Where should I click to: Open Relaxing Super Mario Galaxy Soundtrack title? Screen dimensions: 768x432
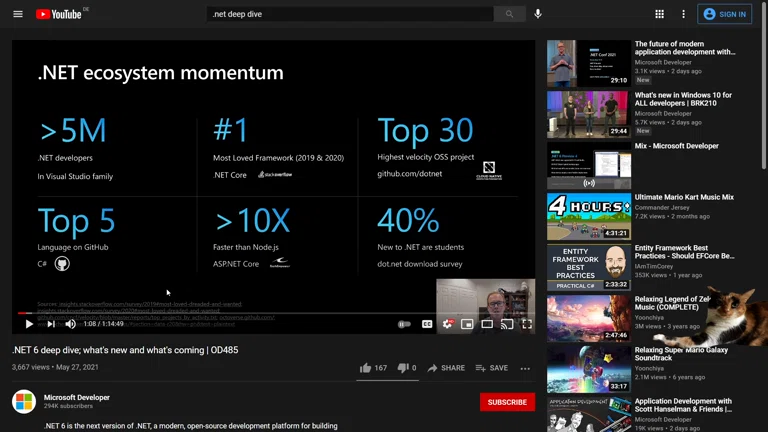(x=681, y=354)
